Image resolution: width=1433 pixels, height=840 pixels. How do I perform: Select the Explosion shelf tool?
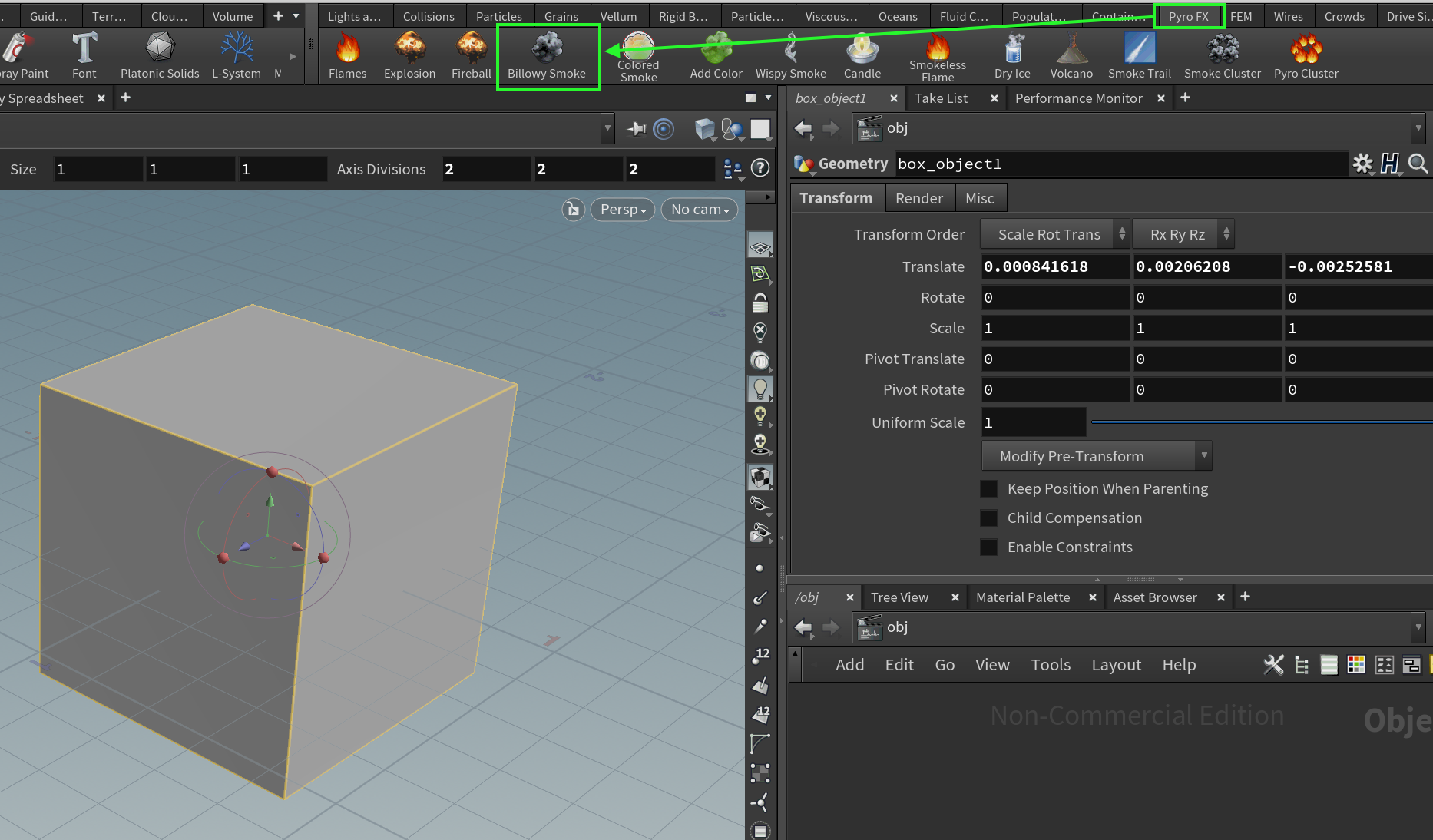coord(409,55)
